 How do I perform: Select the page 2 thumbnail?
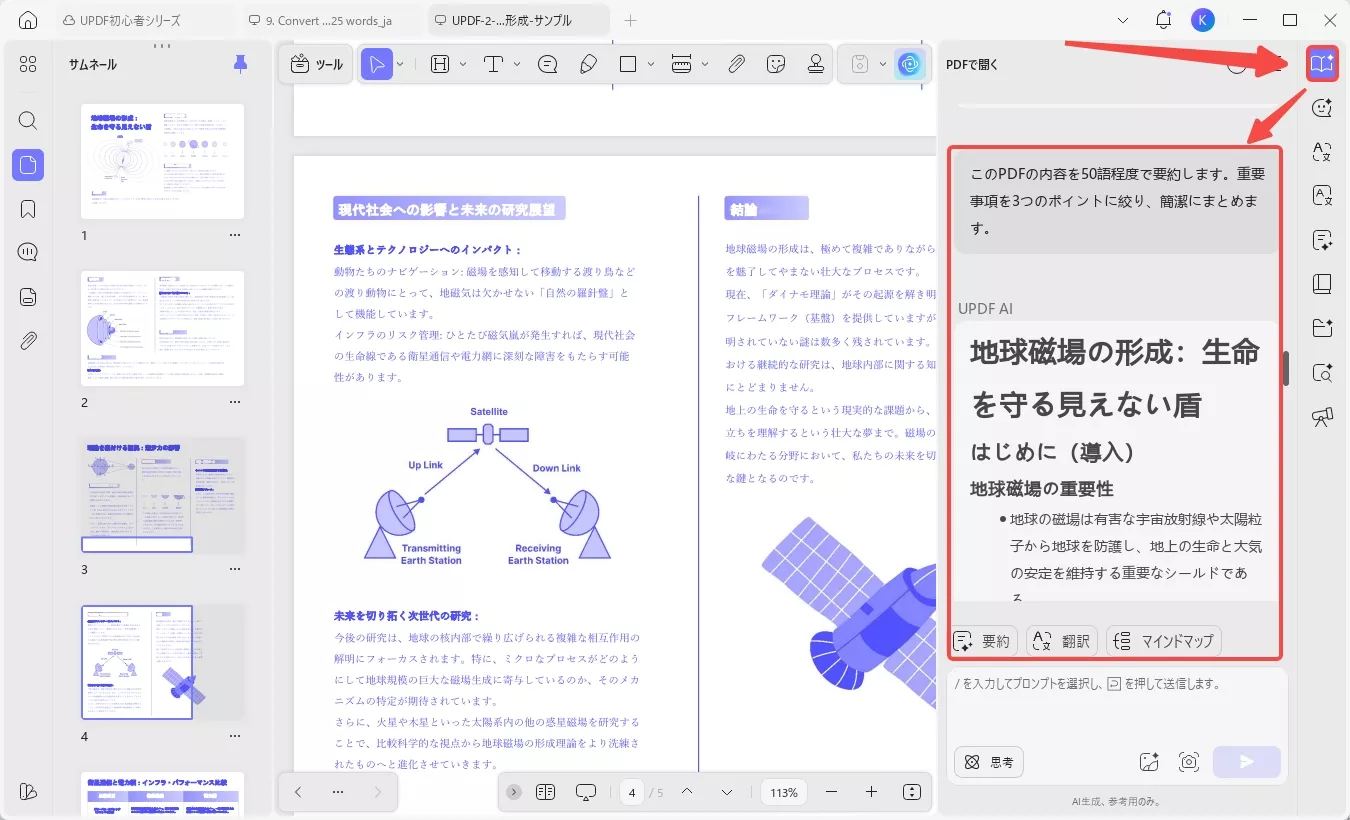click(162, 328)
